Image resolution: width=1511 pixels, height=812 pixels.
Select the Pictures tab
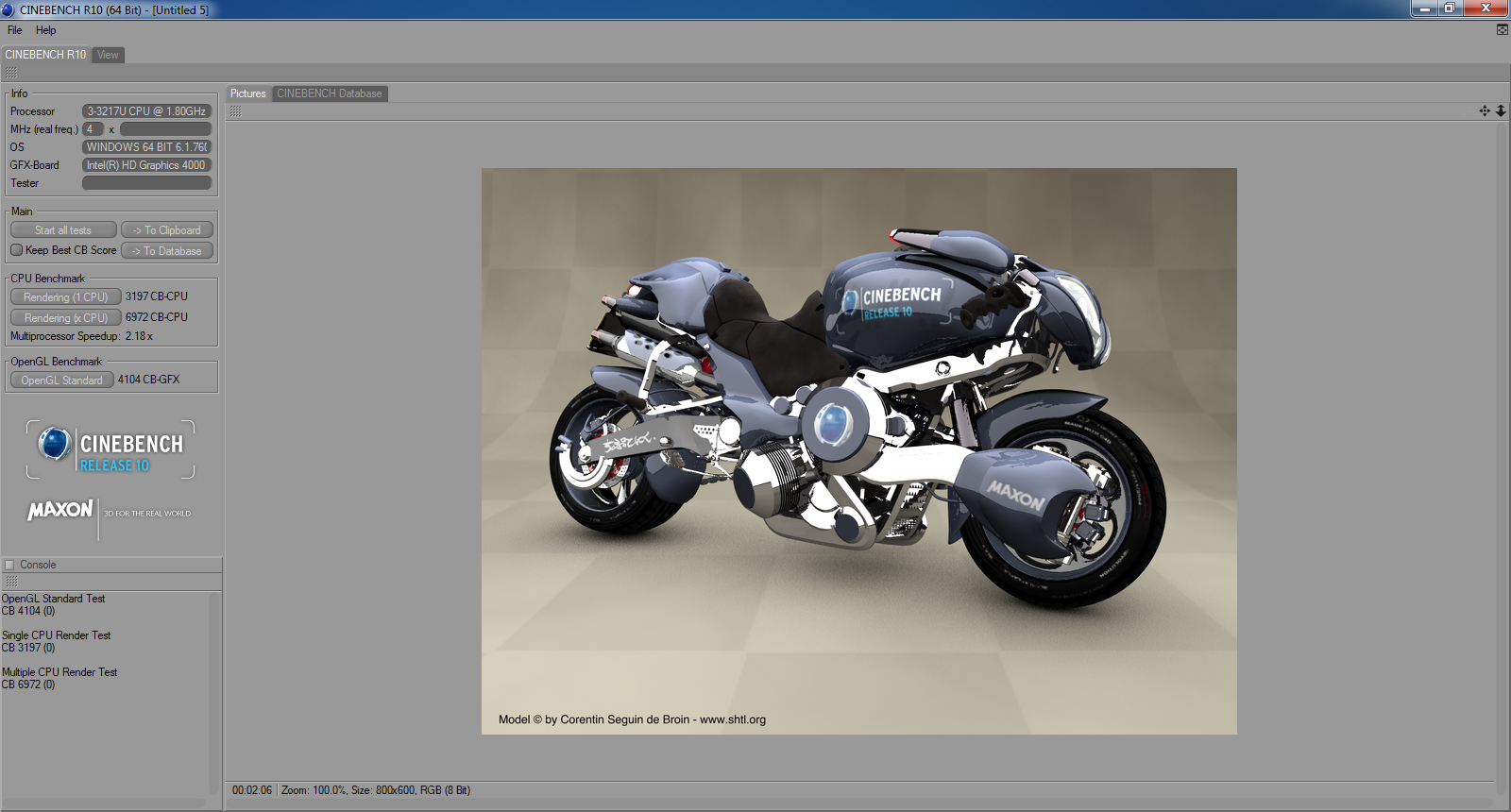tap(248, 93)
